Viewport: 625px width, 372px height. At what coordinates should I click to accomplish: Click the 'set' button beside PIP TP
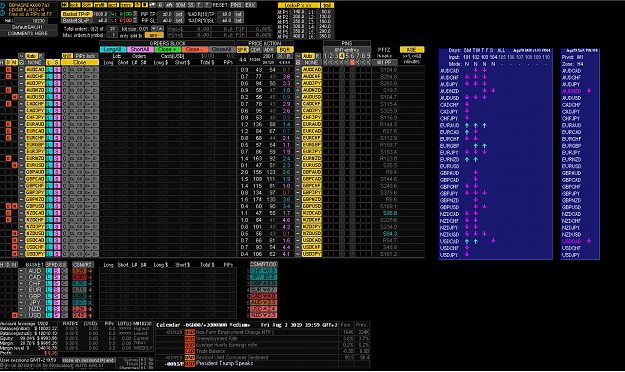[x=179, y=14]
